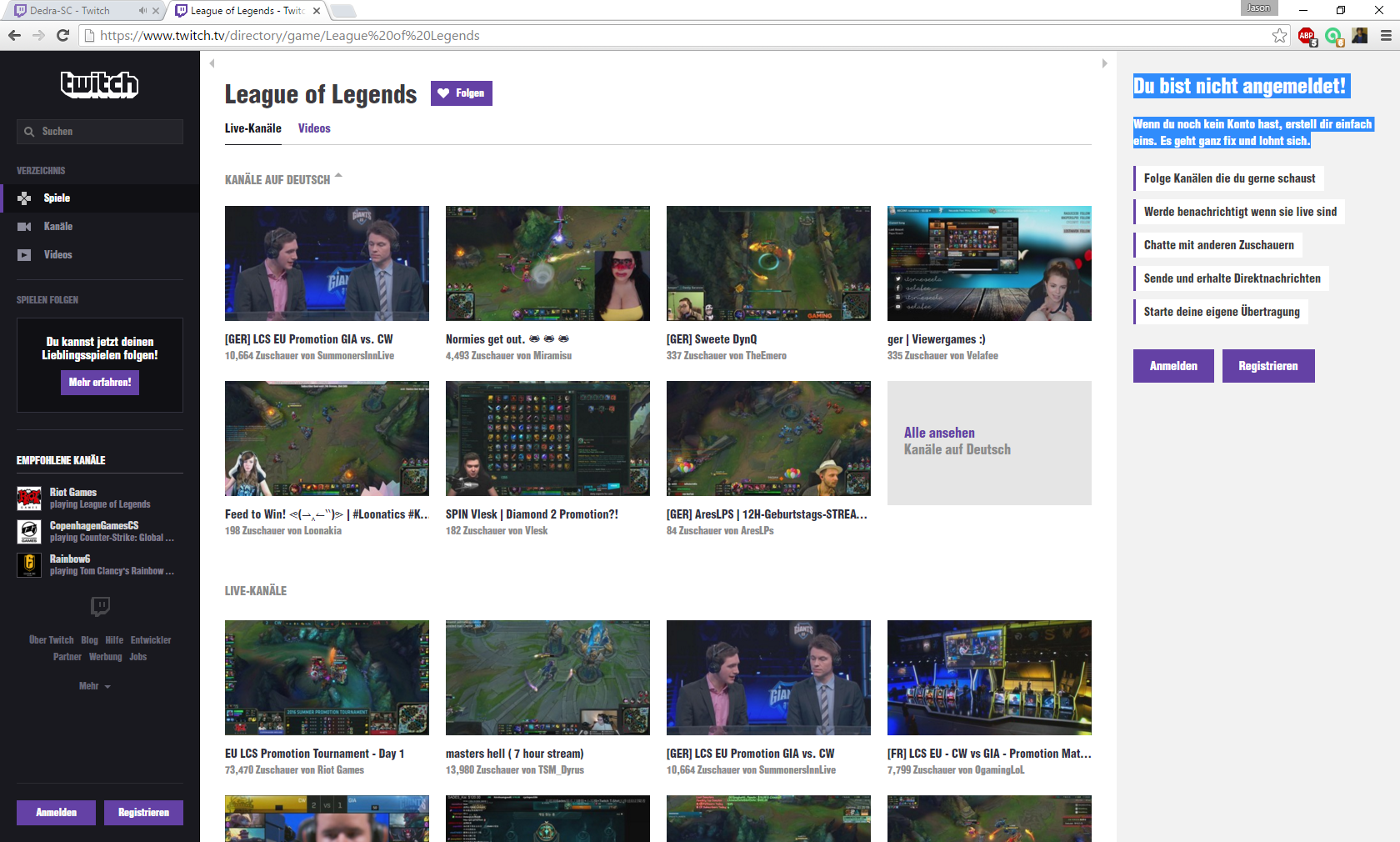Collapse the right panel arrow
The width and height of the screenshot is (1400, 842).
click(1104, 63)
